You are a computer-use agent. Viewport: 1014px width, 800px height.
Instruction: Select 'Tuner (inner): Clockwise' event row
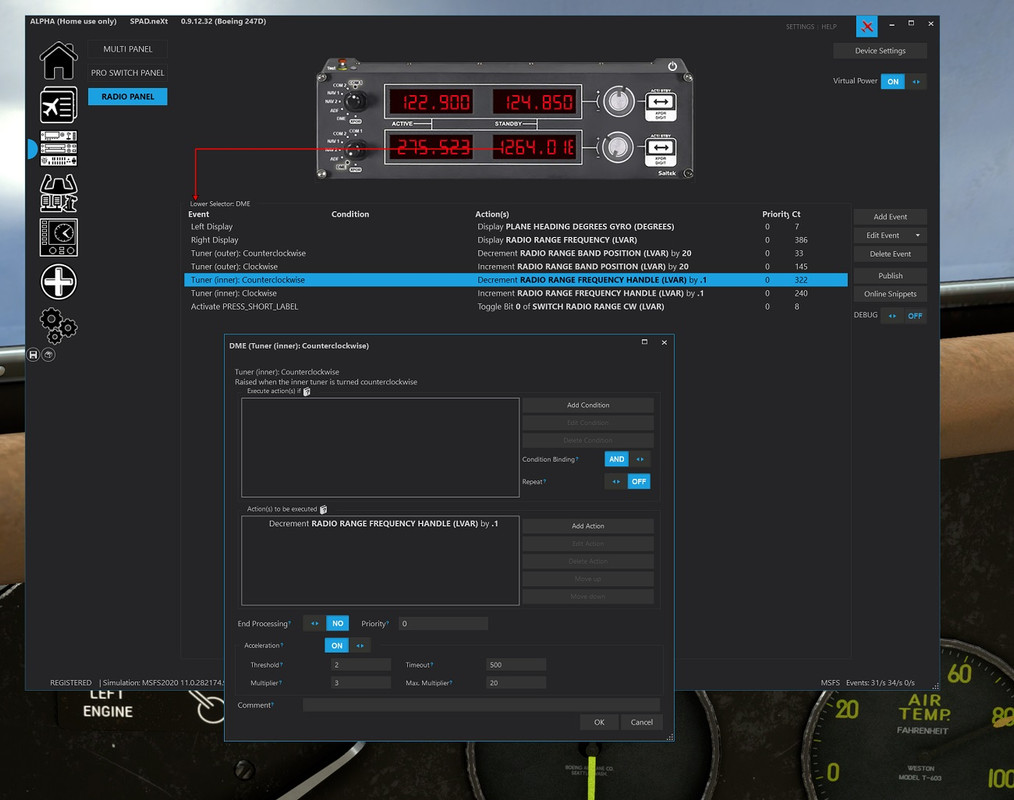(x=515, y=293)
